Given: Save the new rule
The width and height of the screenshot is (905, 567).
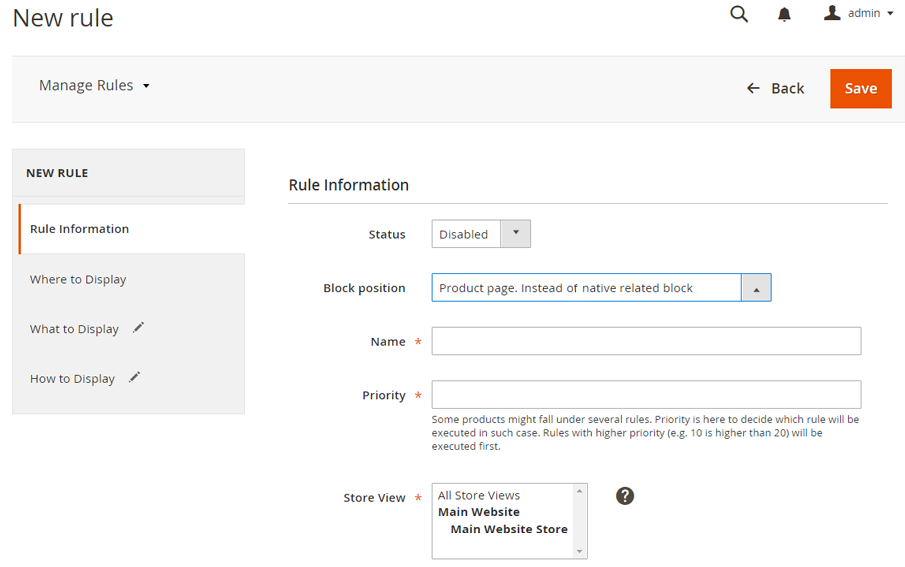Looking at the screenshot, I should point(861,88).
